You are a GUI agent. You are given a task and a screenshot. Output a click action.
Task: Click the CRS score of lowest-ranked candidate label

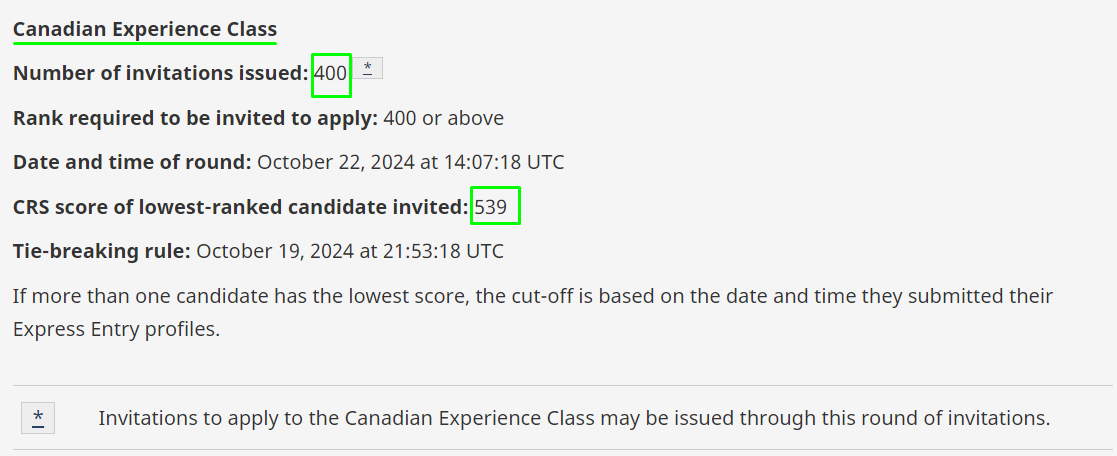point(241,207)
